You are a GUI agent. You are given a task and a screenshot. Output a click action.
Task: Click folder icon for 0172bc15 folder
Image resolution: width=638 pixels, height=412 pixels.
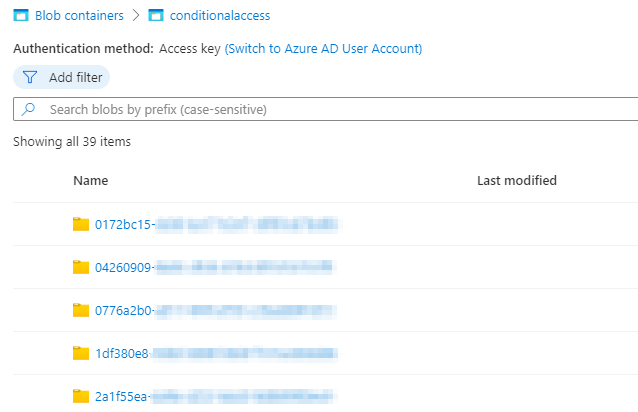tap(81, 224)
